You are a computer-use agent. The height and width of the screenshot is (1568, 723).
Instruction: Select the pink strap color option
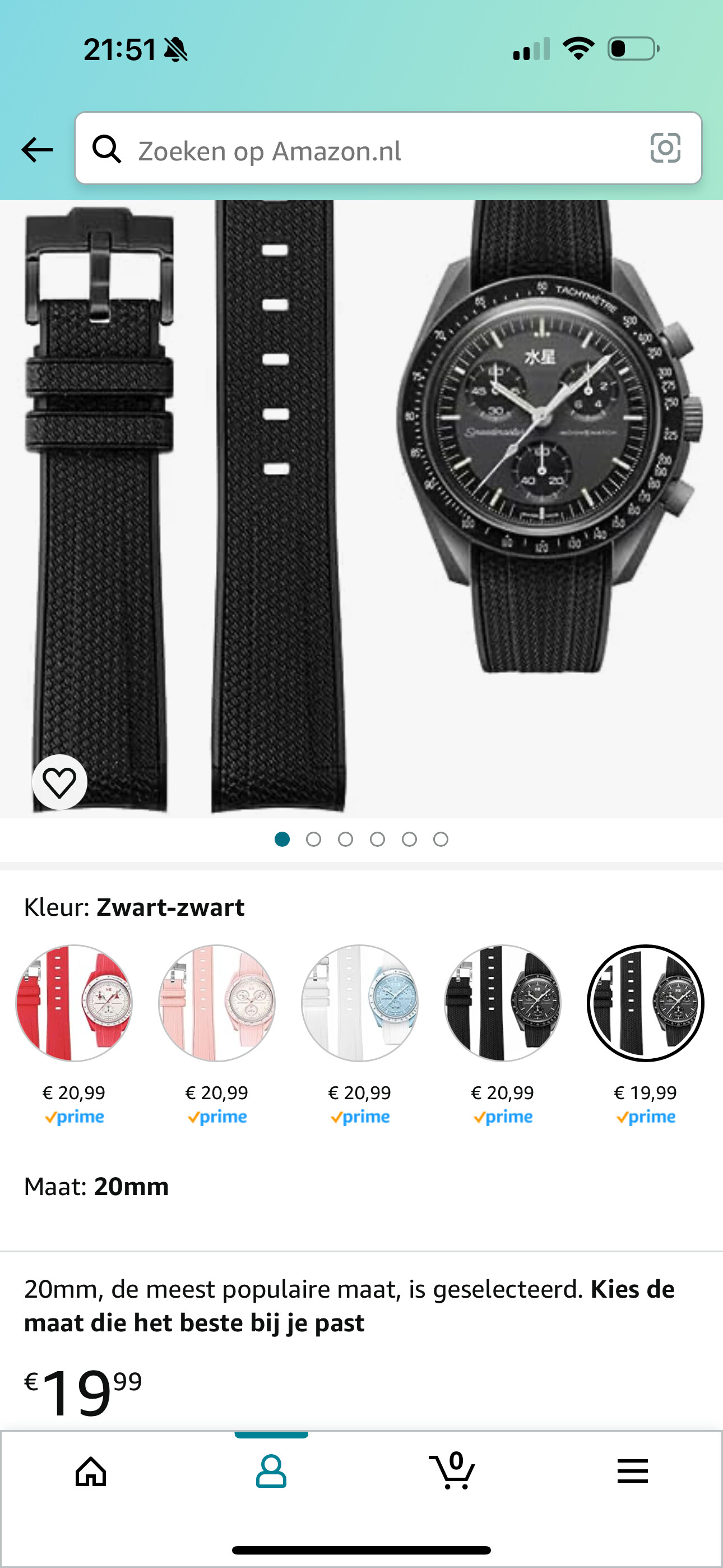click(x=217, y=1003)
